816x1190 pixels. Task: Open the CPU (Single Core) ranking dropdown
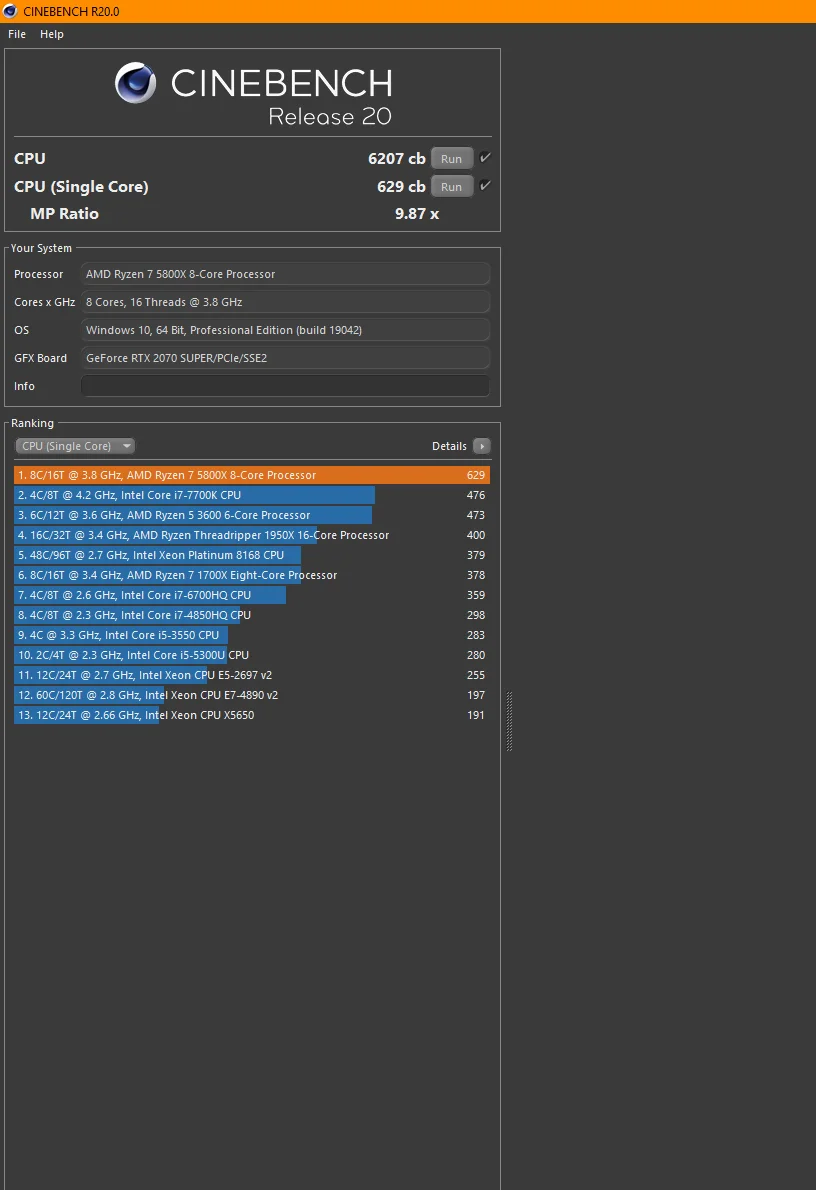(x=75, y=446)
